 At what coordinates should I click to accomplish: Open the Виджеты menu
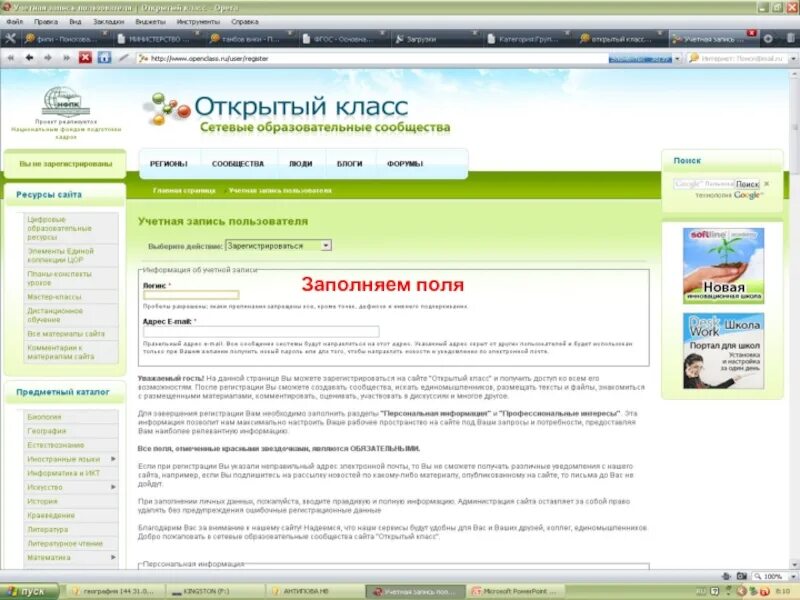[x=151, y=22]
